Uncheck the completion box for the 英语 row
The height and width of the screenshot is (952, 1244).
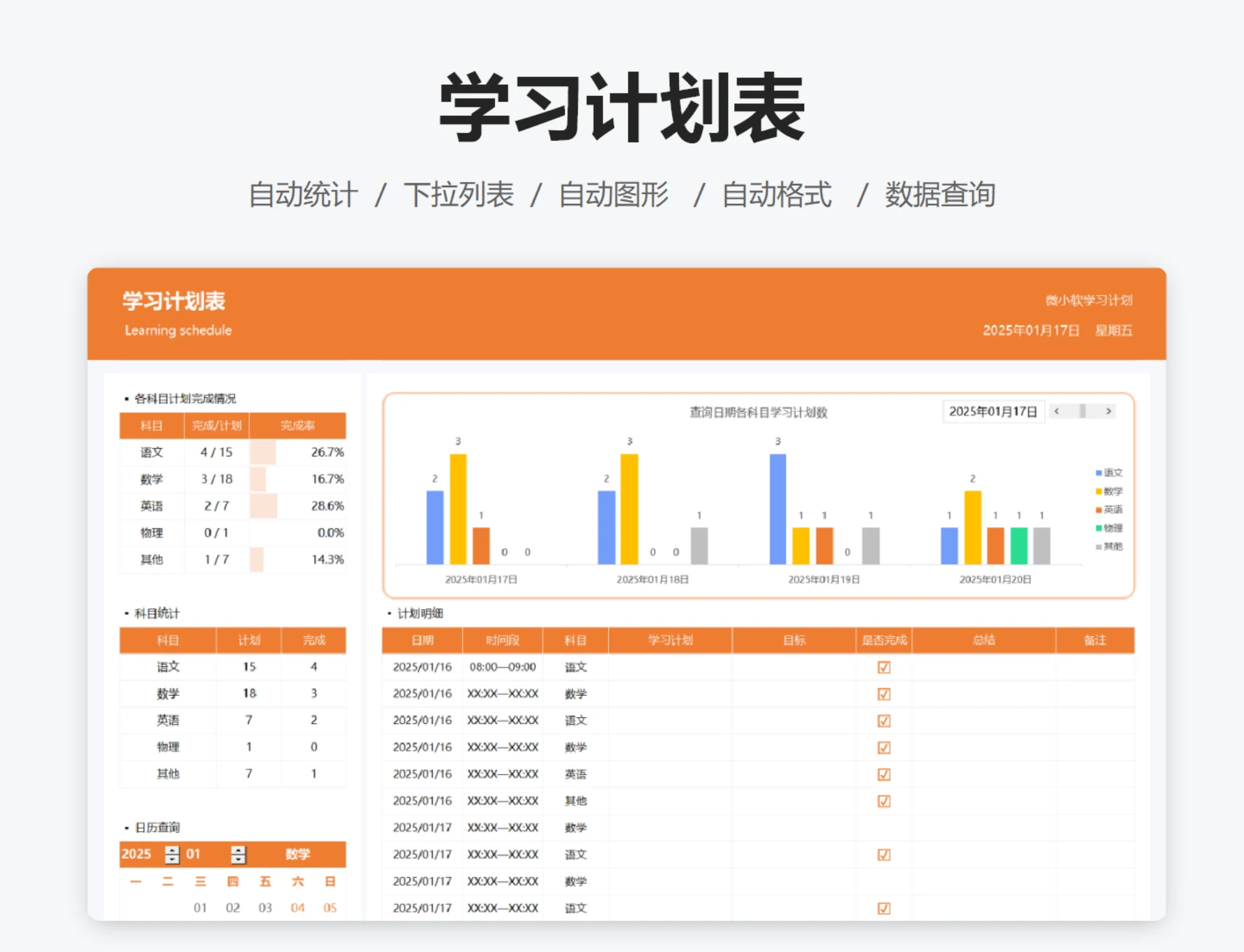pyautogui.click(x=884, y=773)
